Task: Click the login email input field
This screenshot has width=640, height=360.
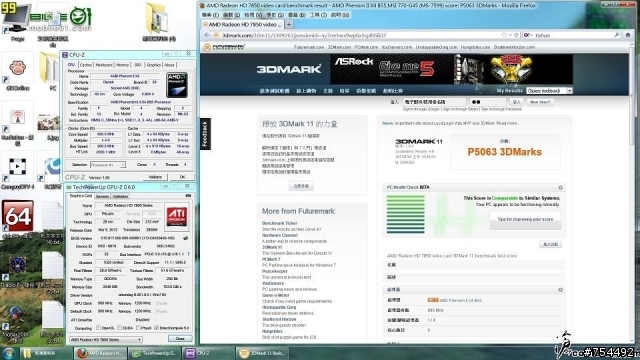Action: 434,102
